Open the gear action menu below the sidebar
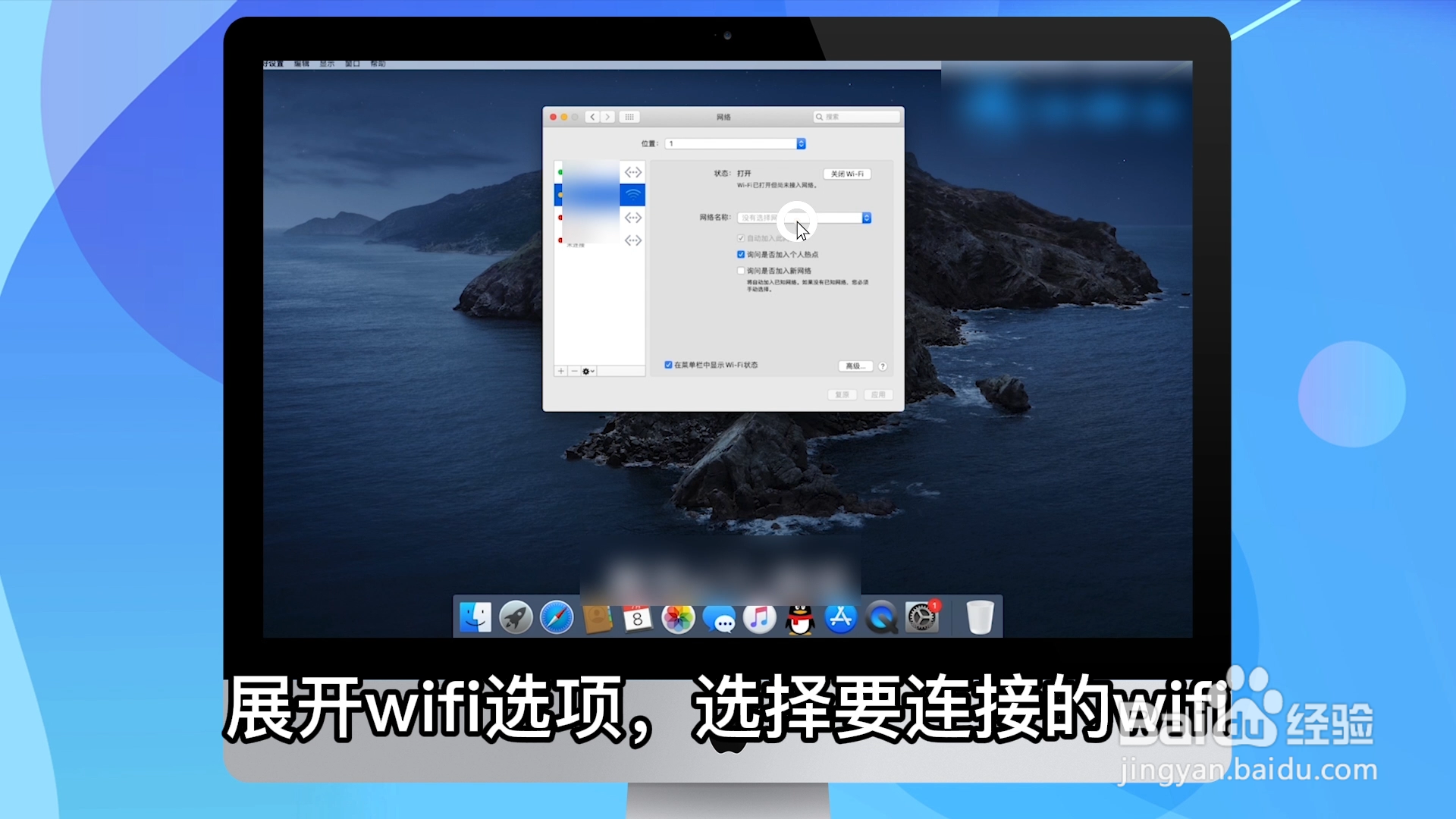The height and width of the screenshot is (819, 1456). click(x=588, y=372)
